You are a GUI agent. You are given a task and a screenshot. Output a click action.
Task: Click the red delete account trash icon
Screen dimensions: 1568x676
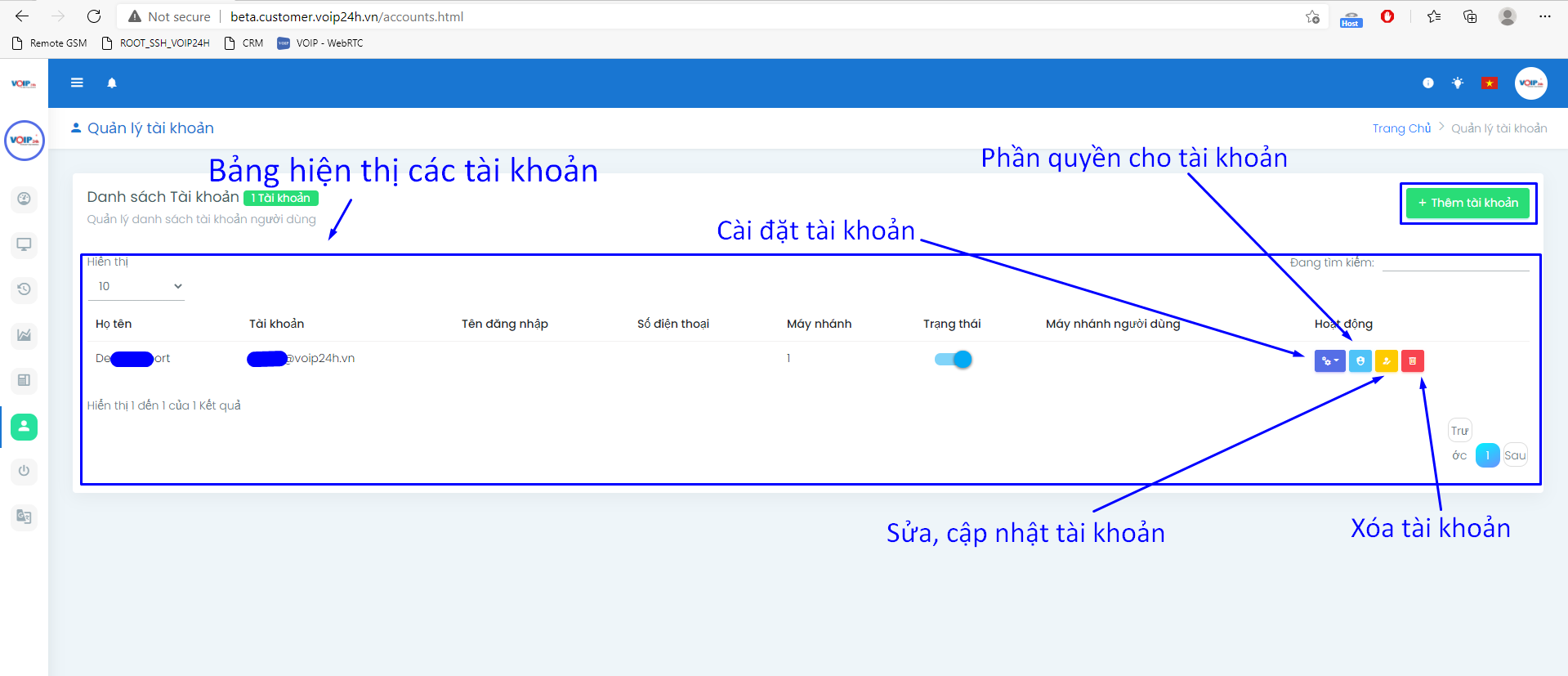tap(1412, 360)
